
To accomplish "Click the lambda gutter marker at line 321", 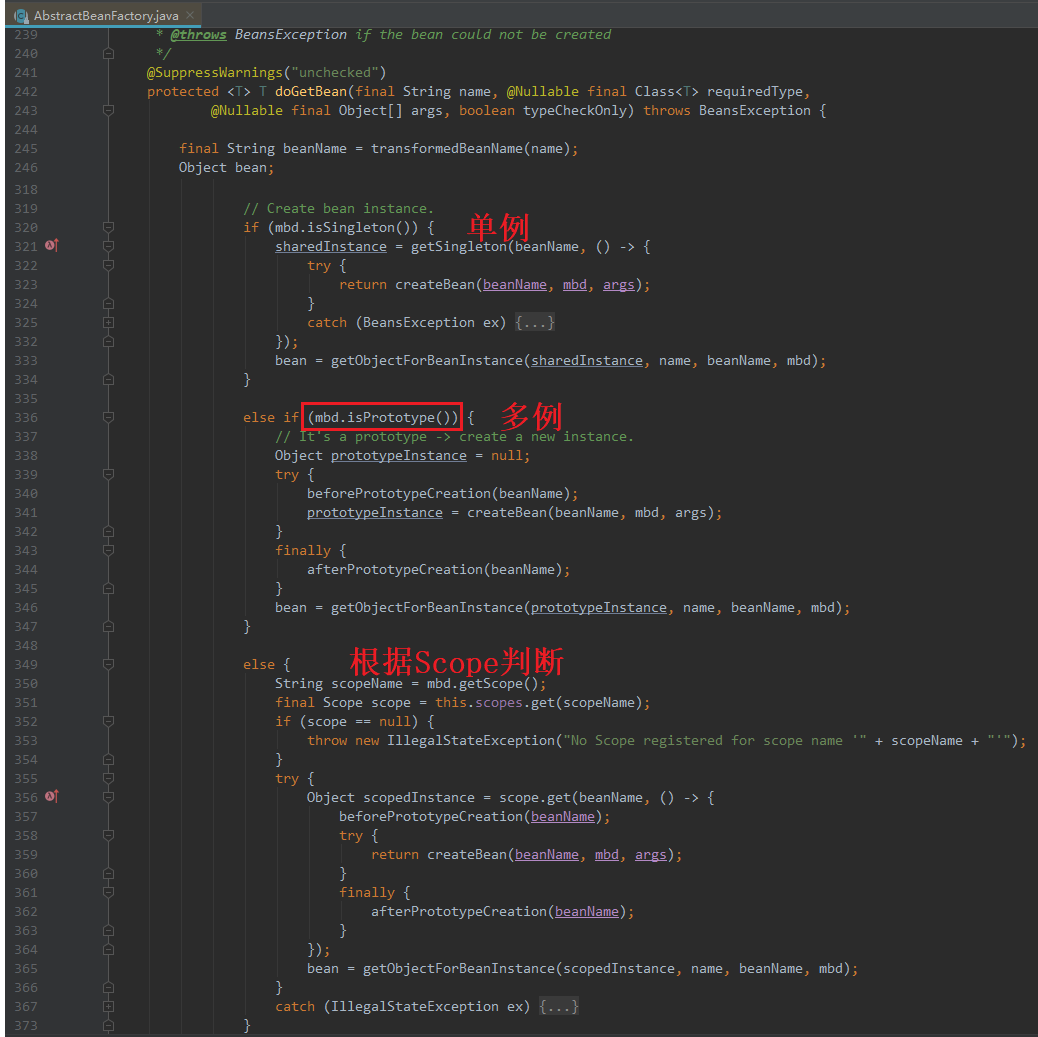I will [x=52, y=246].
